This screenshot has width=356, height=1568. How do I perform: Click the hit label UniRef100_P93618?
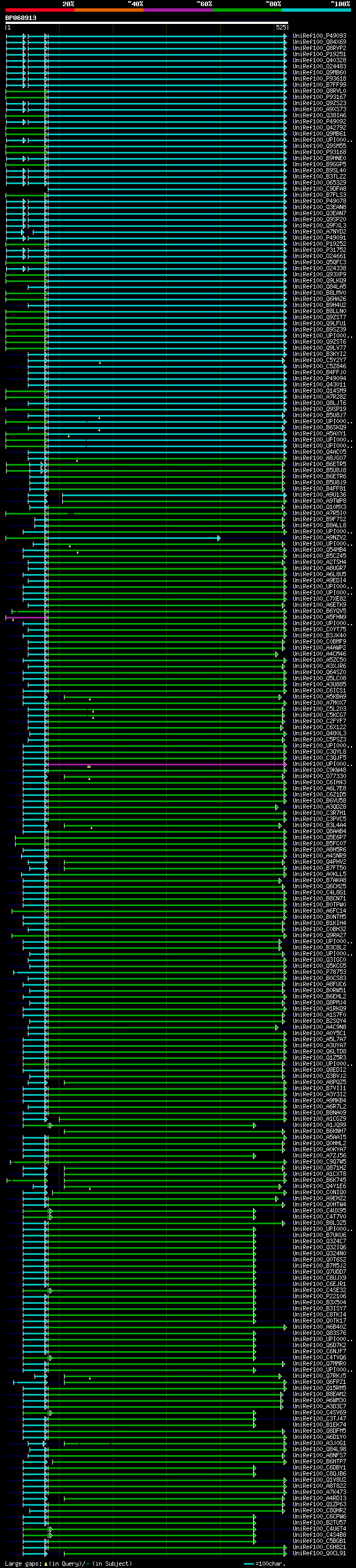[x=319, y=78]
